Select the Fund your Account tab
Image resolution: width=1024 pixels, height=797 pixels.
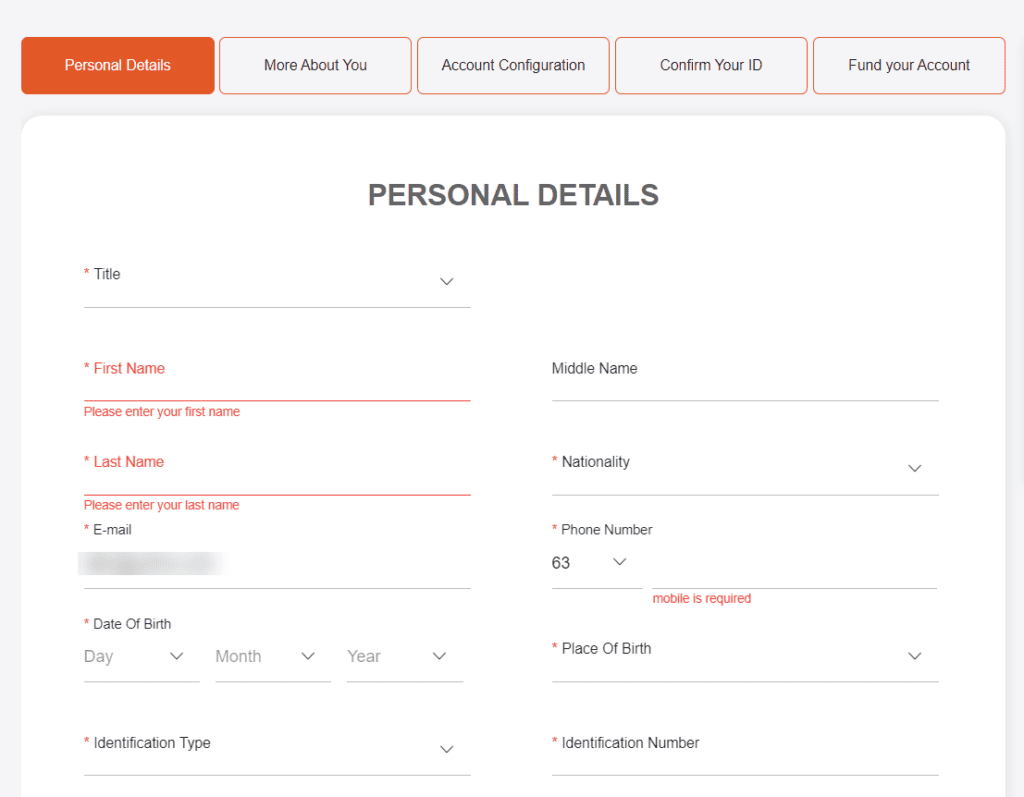[x=909, y=66]
